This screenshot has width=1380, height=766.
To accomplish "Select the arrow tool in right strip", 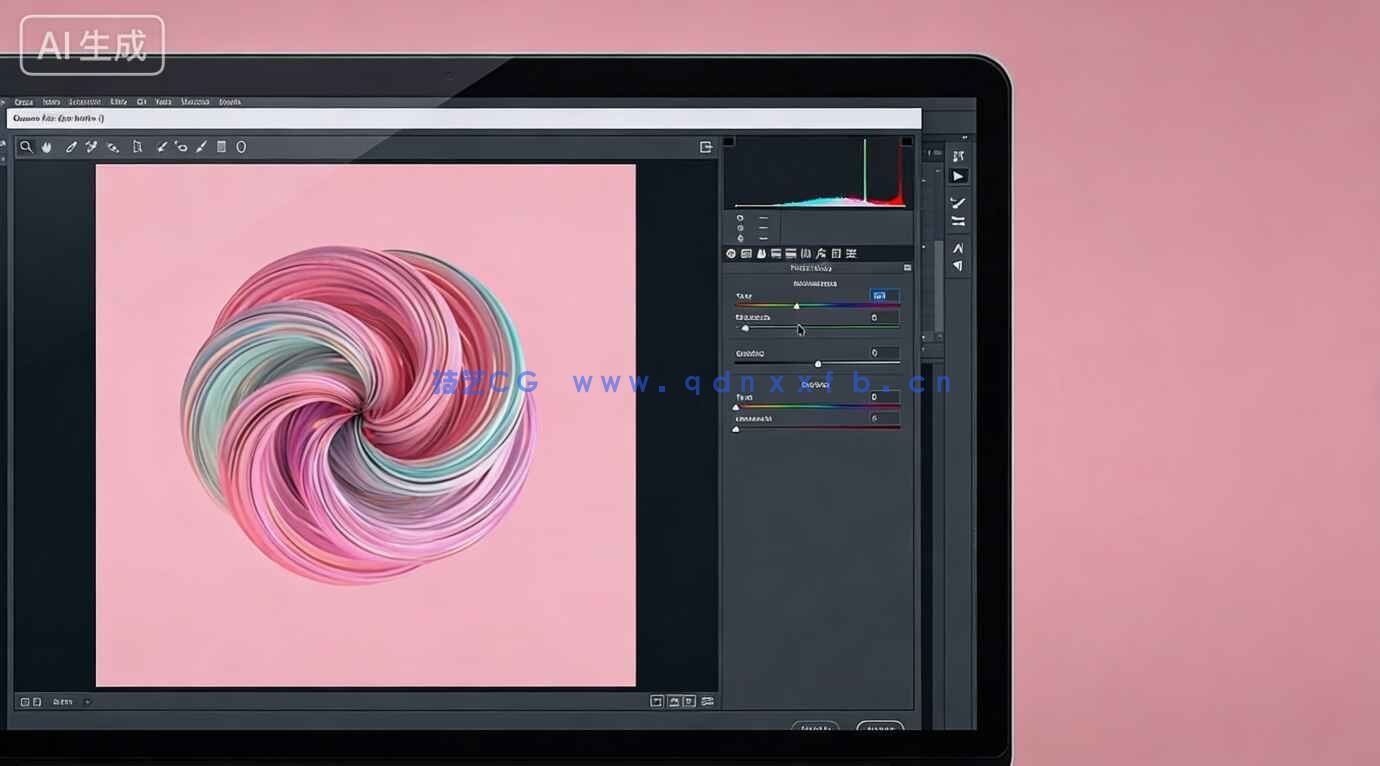I will [958, 176].
